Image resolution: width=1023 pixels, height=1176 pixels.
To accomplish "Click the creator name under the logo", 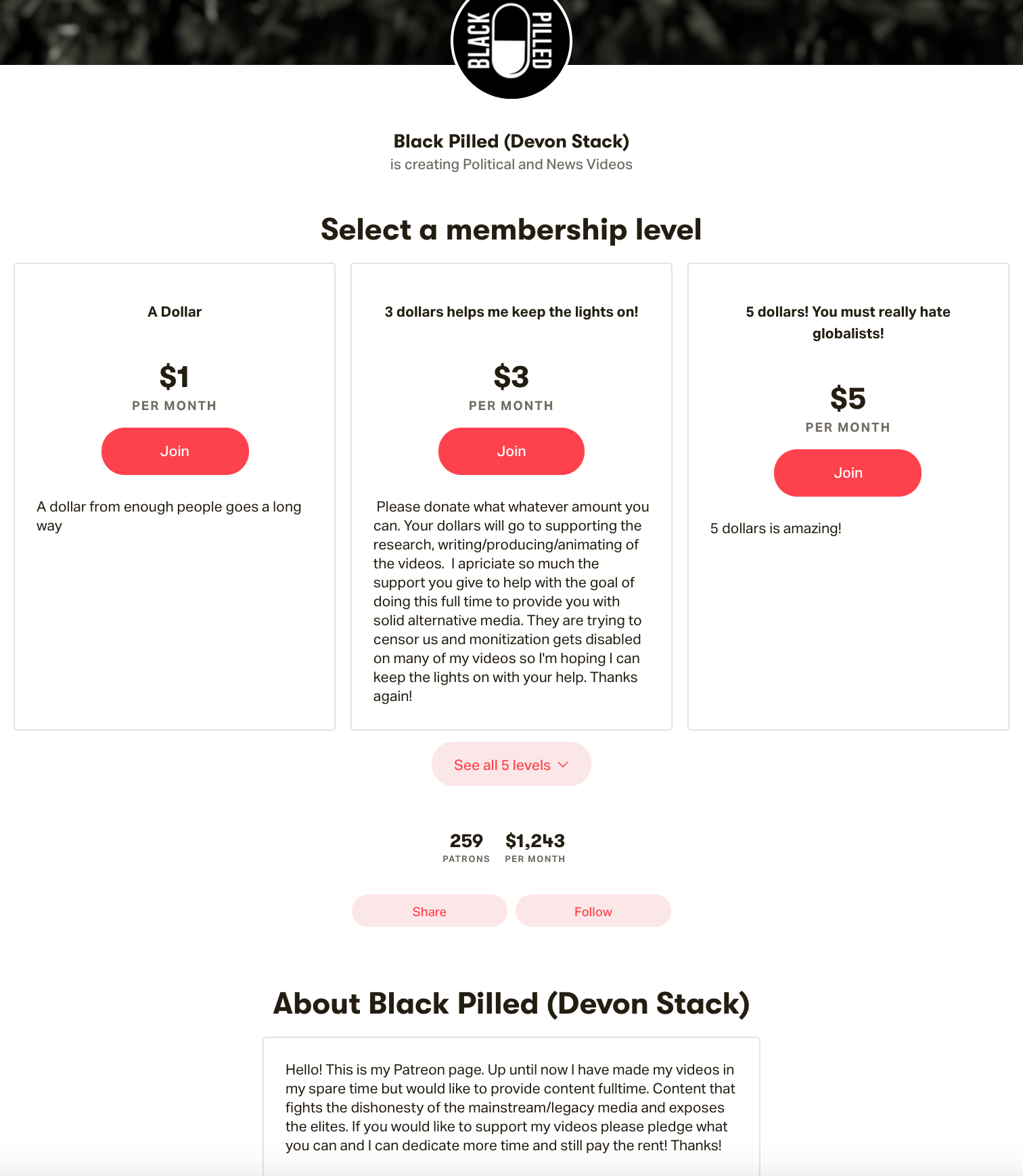I will pyautogui.click(x=511, y=141).
